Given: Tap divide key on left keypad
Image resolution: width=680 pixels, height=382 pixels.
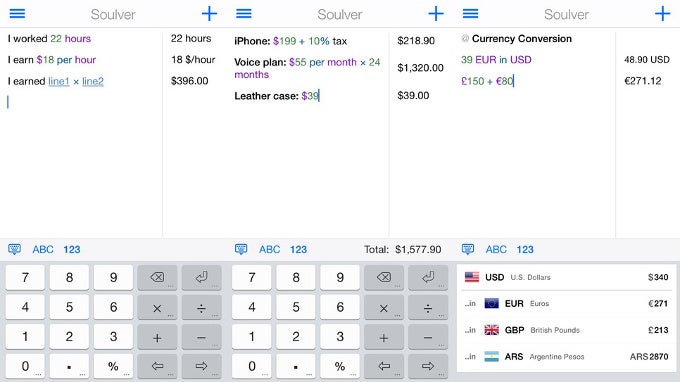Looking at the screenshot, I should coord(201,307).
